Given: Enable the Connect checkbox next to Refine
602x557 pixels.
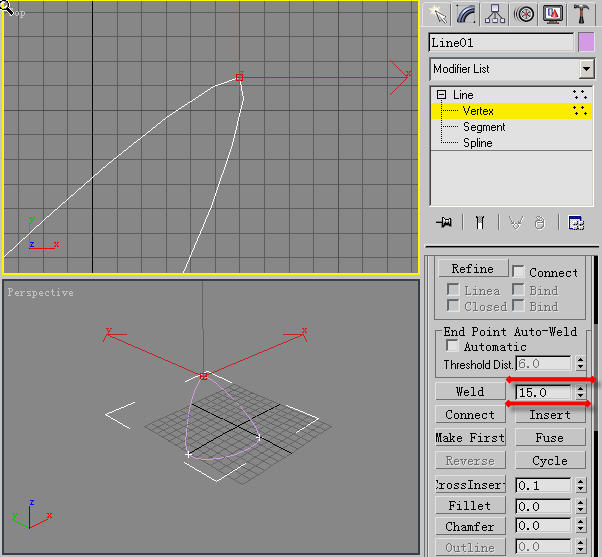Looking at the screenshot, I should click(x=518, y=271).
